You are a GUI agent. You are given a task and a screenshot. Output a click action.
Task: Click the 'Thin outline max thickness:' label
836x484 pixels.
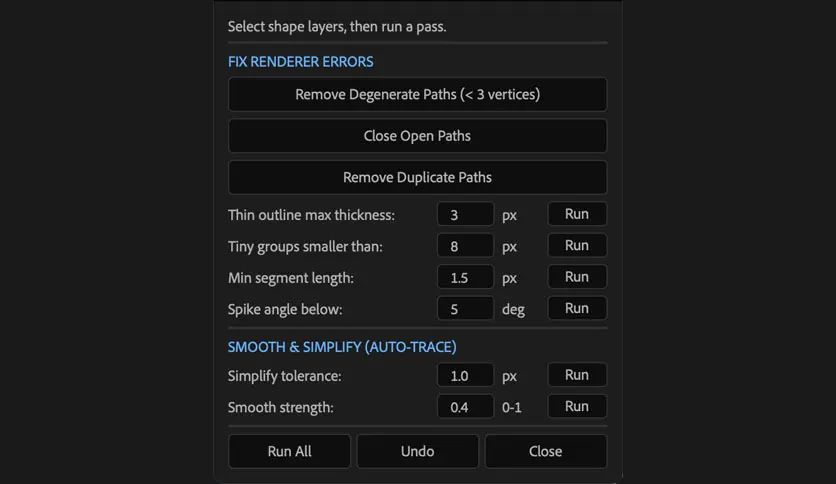tap(311, 215)
